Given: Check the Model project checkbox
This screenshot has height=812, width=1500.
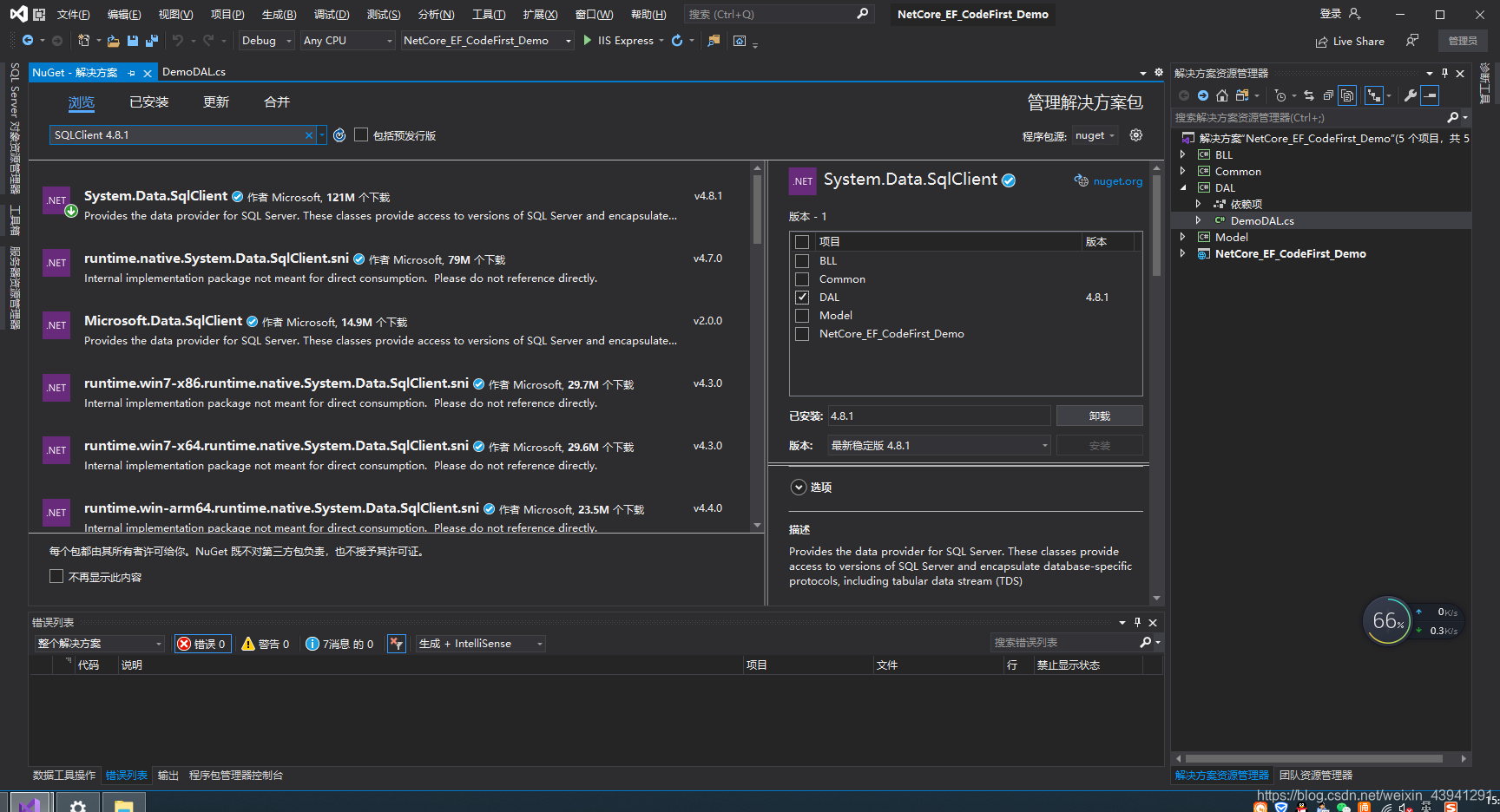Looking at the screenshot, I should point(802,315).
